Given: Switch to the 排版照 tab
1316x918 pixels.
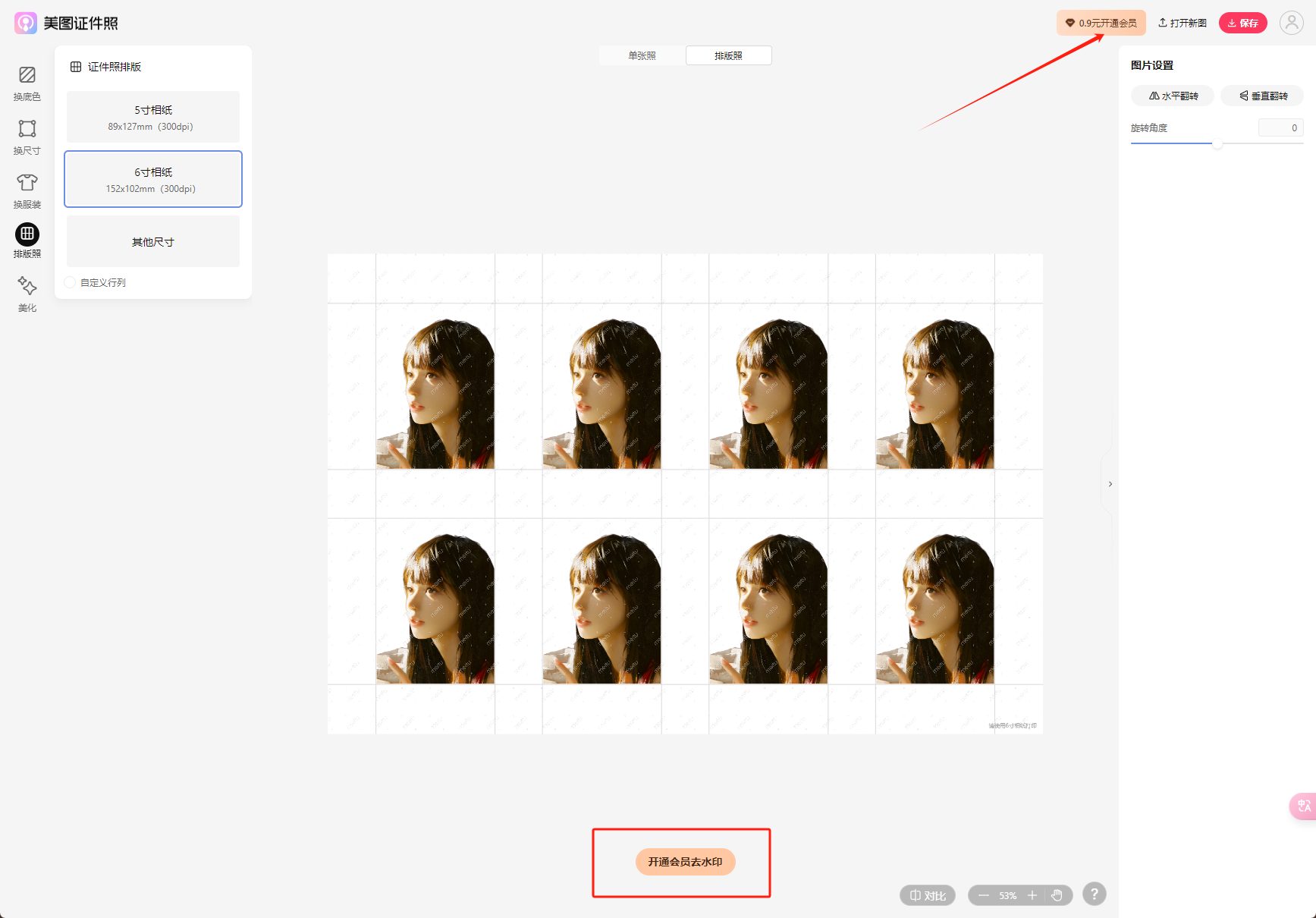Looking at the screenshot, I should (x=728, y=55).
